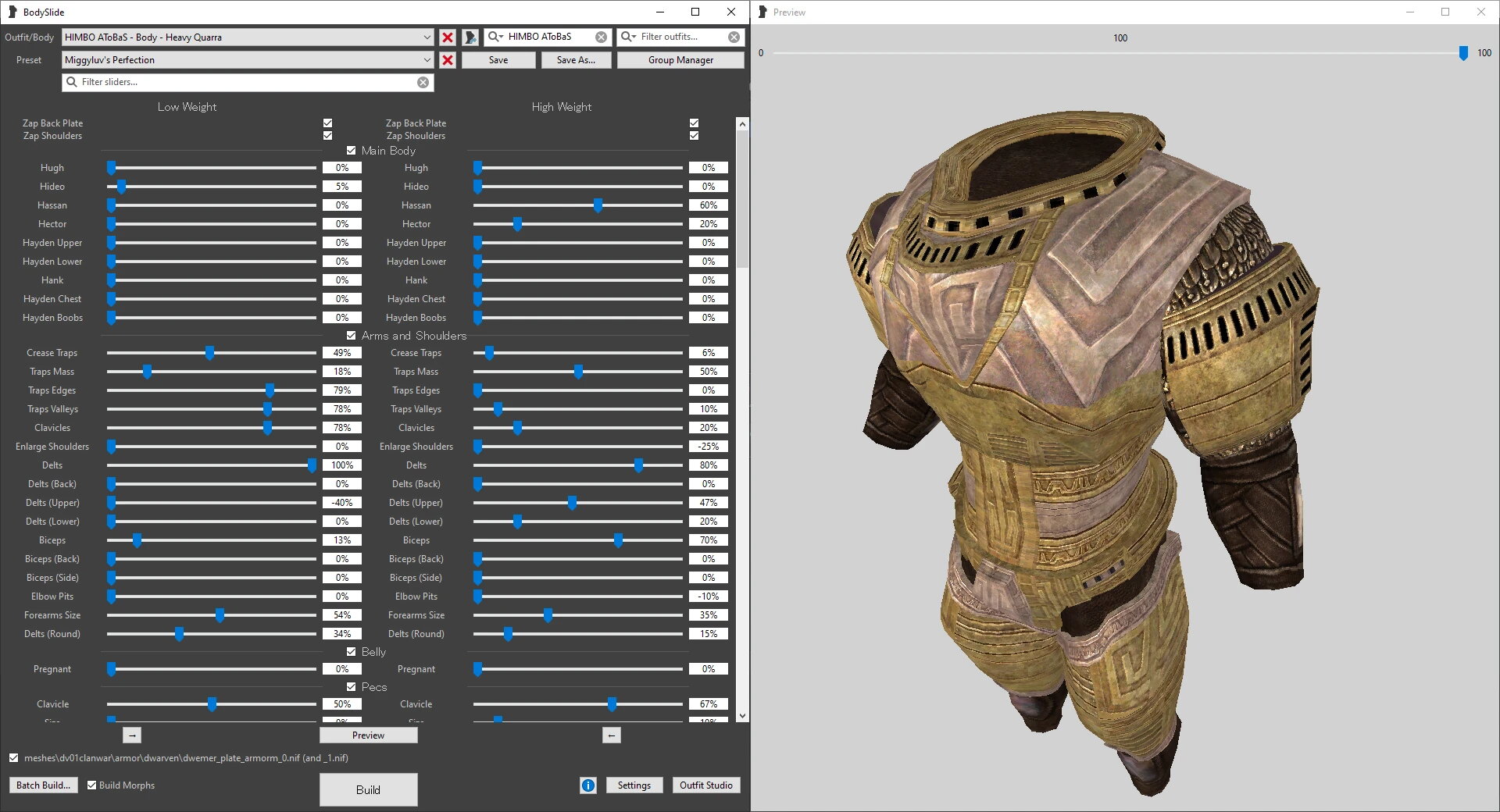Viewport: 1500px width, 812px height.
Task: Clear the Filter outfits search field
Action: 734,37
